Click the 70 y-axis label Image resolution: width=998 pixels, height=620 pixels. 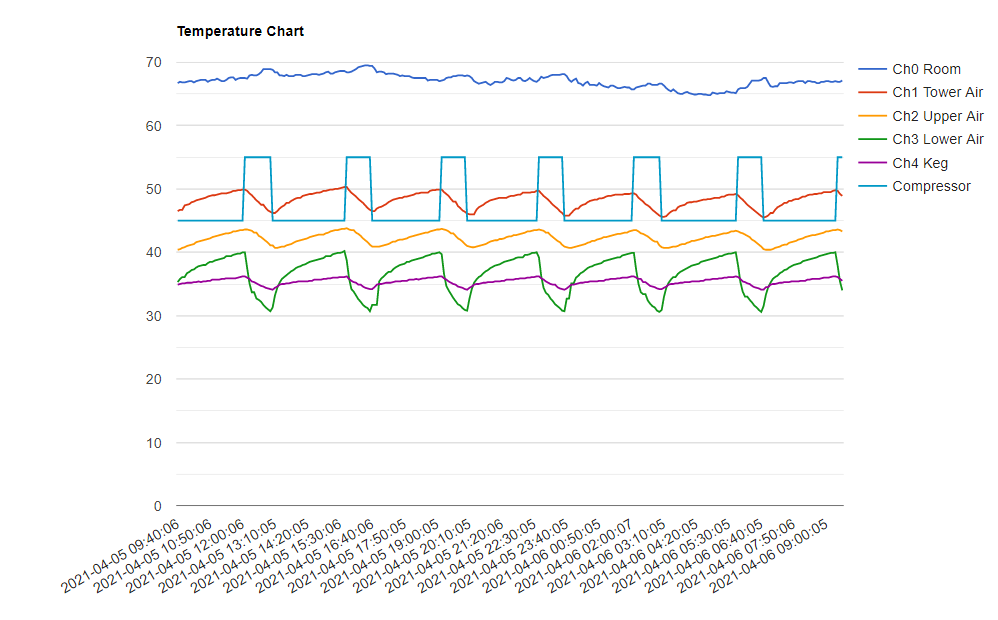[153, 62]
